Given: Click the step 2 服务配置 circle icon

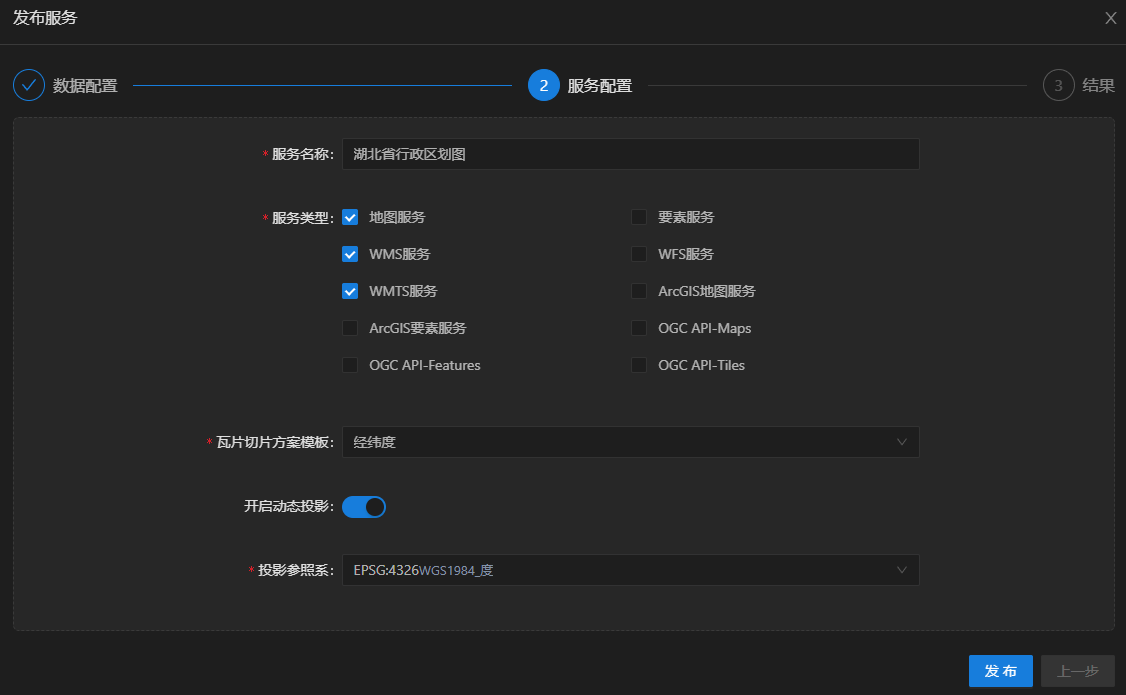Looking at the screenshot, I should 543,85.
